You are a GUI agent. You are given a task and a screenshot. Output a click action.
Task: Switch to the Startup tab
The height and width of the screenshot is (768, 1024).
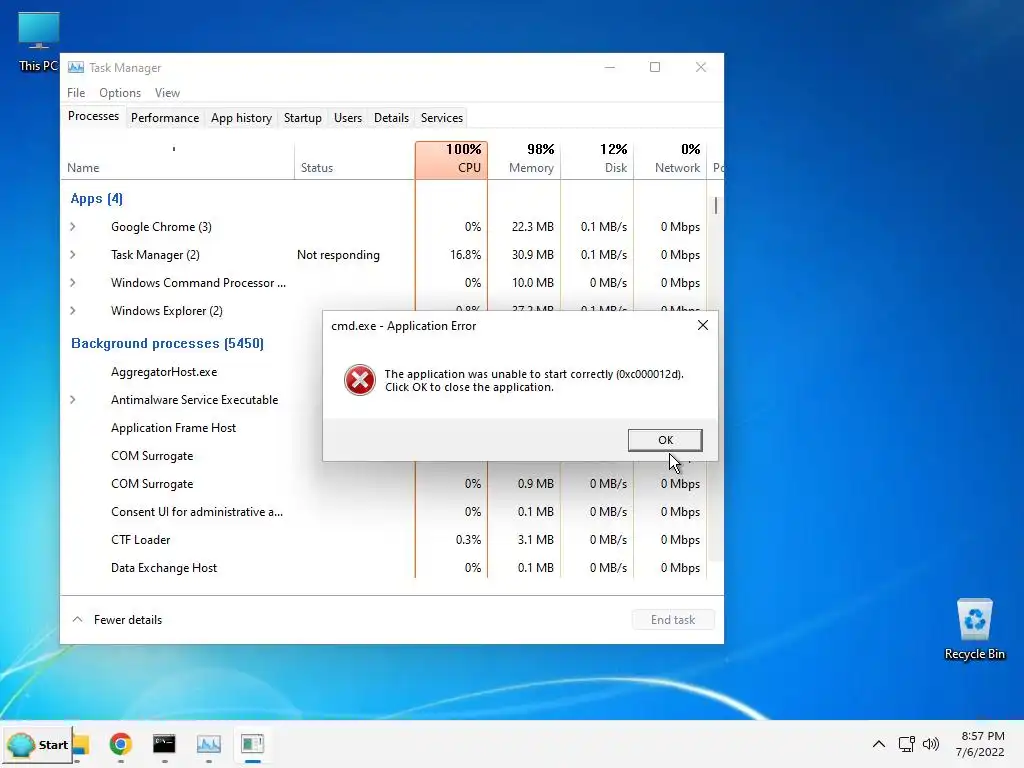click(x=302, y=118)
